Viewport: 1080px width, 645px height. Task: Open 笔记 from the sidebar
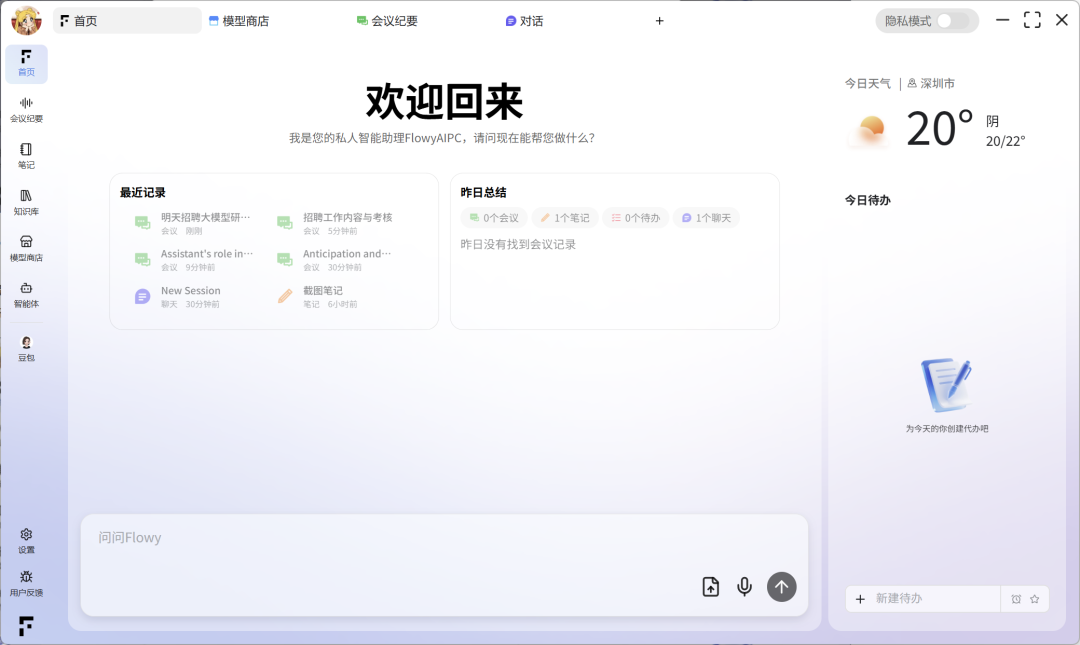point(26,155)
